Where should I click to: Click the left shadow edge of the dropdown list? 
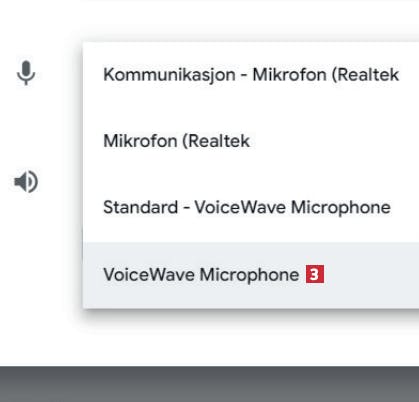tap(82, 175)
